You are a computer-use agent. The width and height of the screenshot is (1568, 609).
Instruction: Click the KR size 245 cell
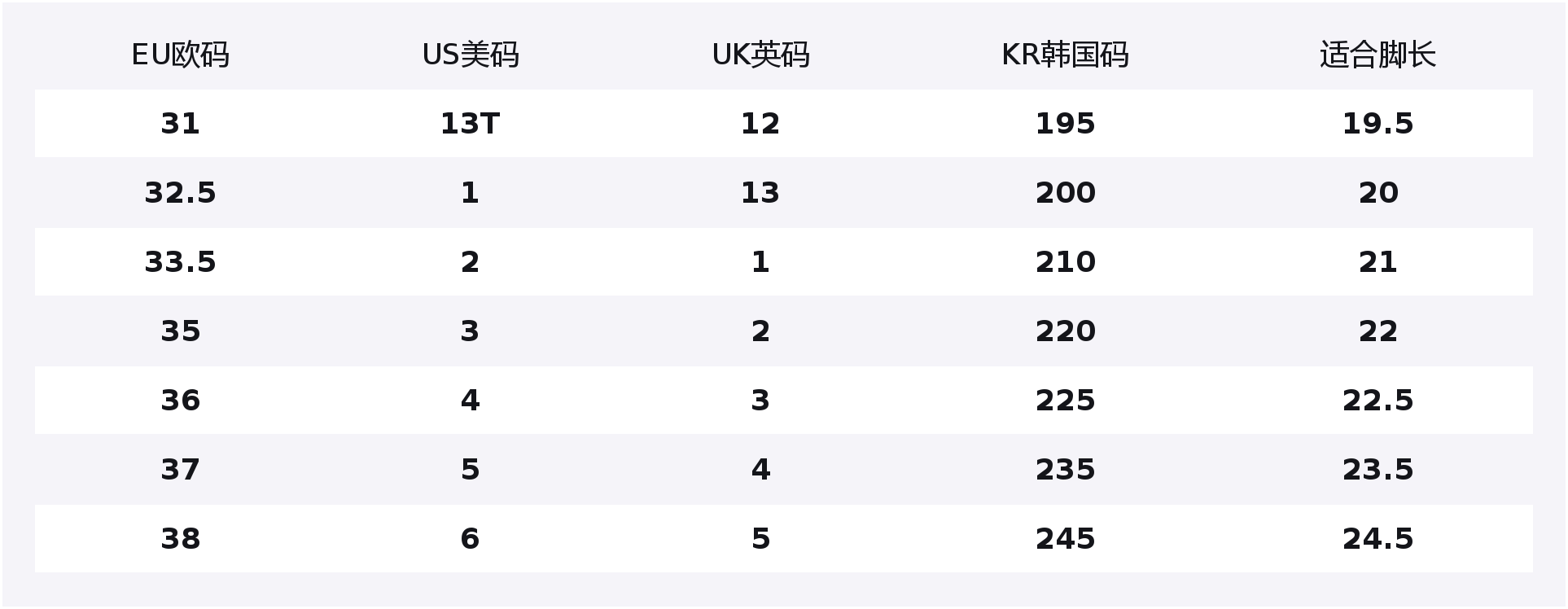coord(1065,539)
